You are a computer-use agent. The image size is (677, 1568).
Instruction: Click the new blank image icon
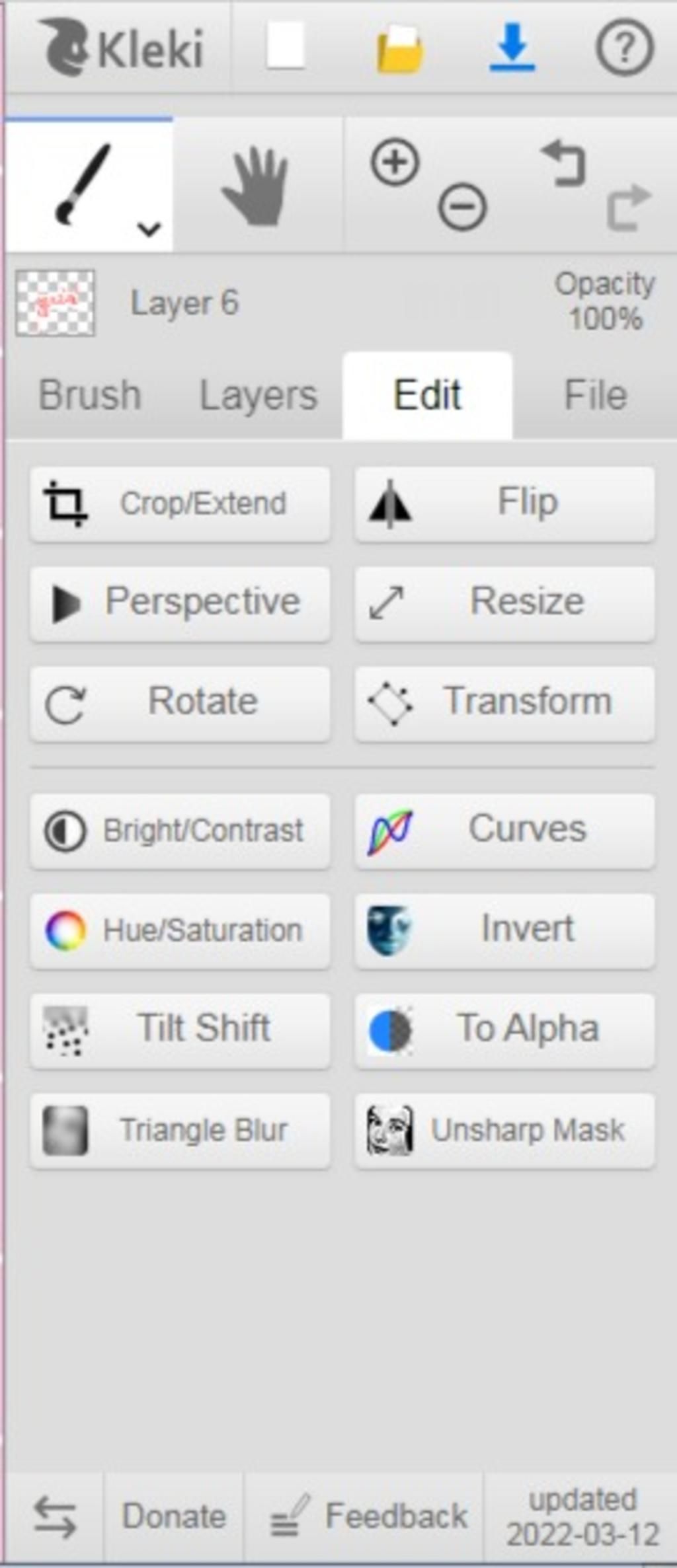(285, 46)
